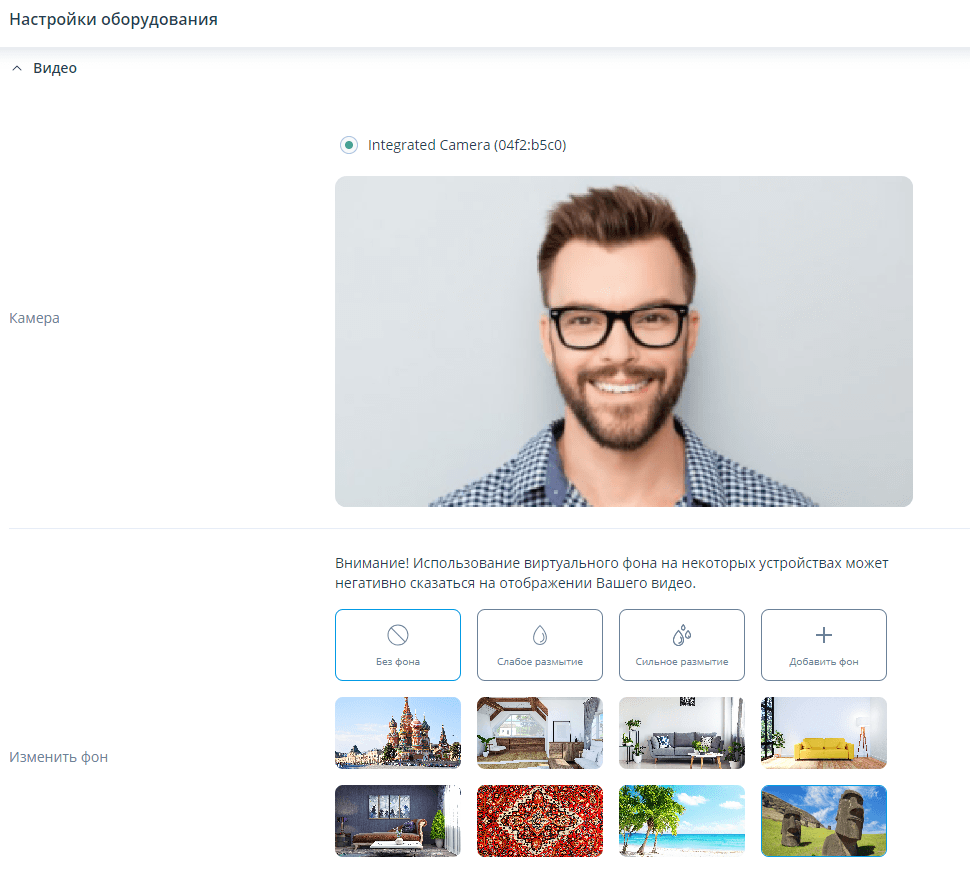Choose the dark blue room background

pyautogui.click(x=398, y=821)
